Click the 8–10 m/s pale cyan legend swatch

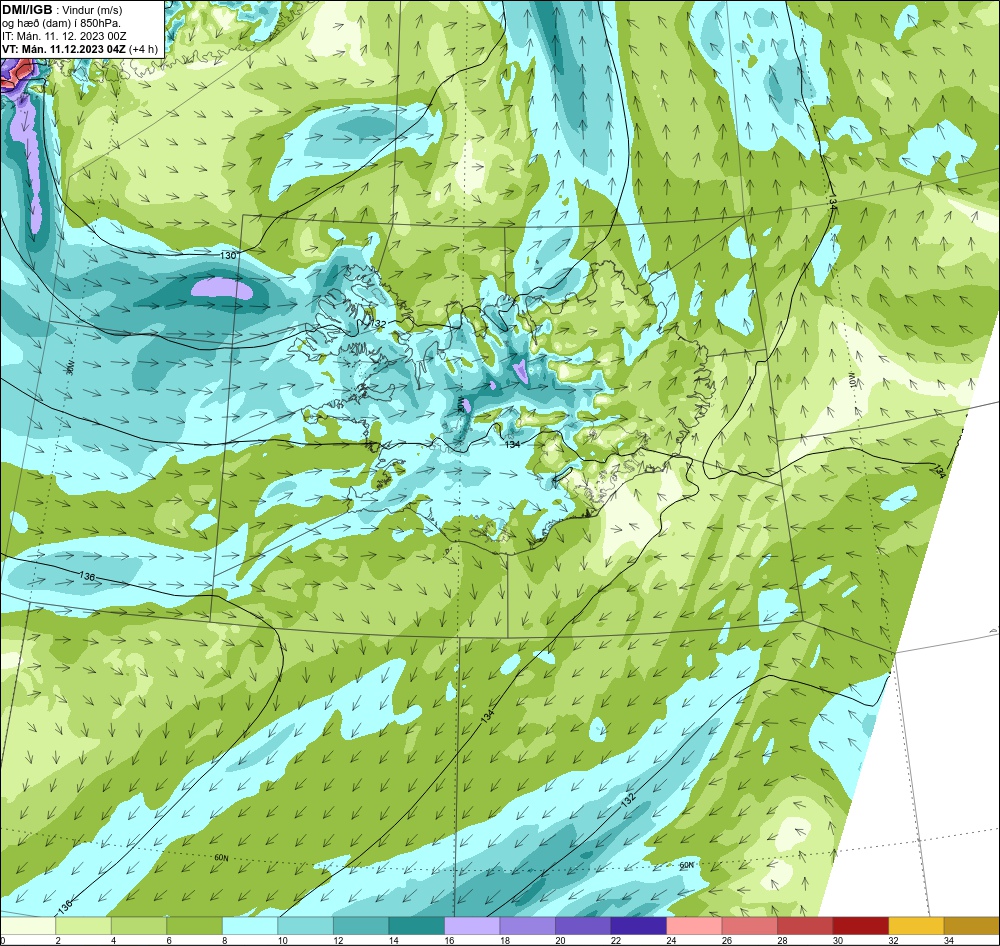(250, 926)
